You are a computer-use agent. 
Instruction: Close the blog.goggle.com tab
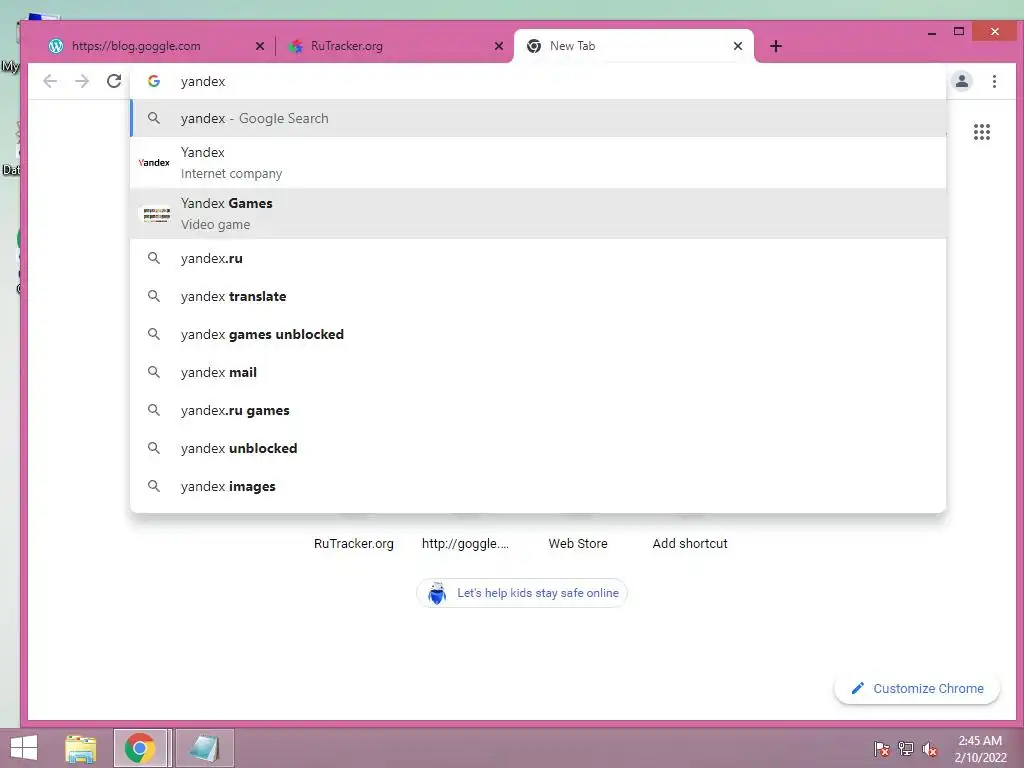(259, 46)
